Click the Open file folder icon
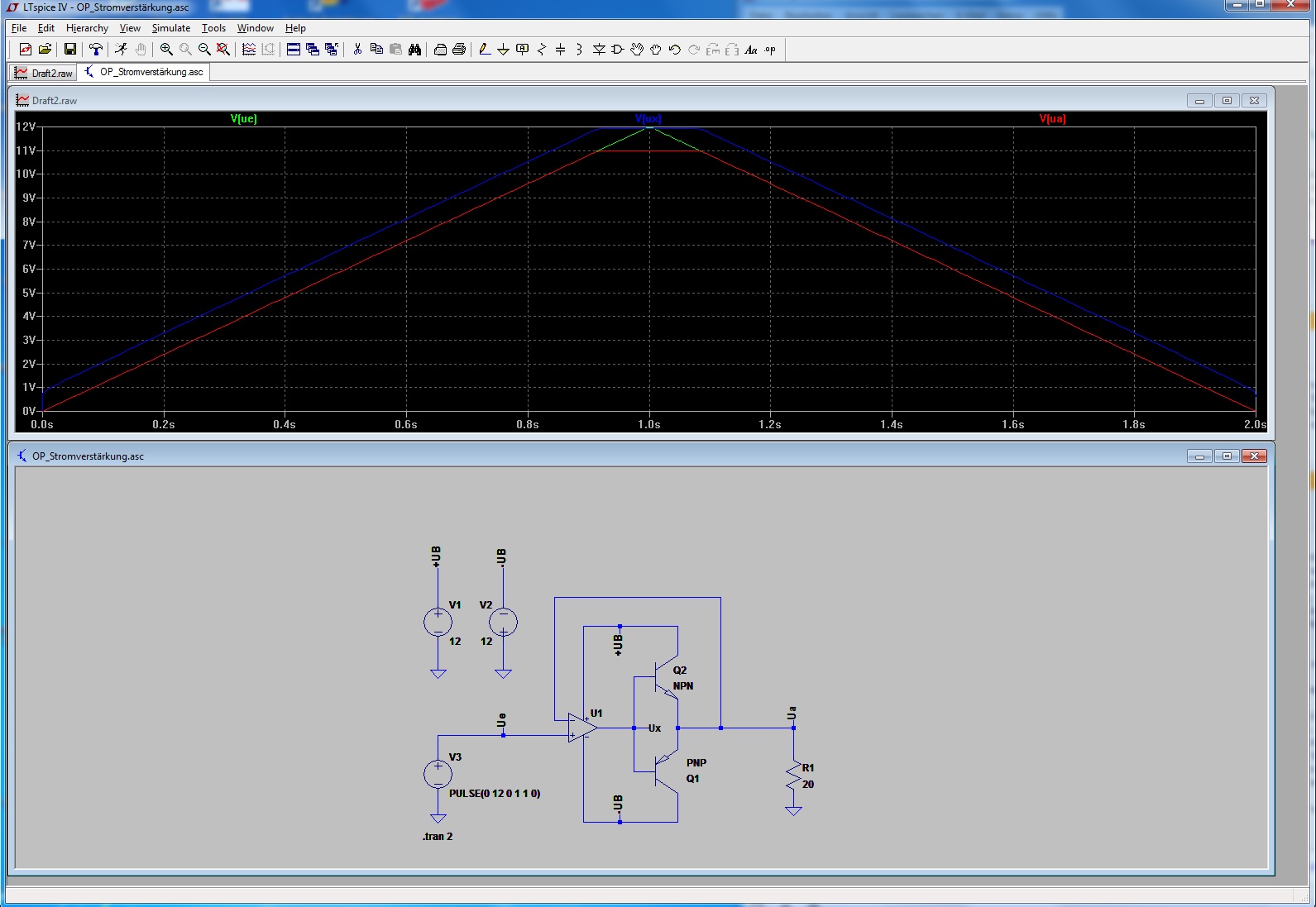This screenshot has height=907, width=1316. [45, 50]
